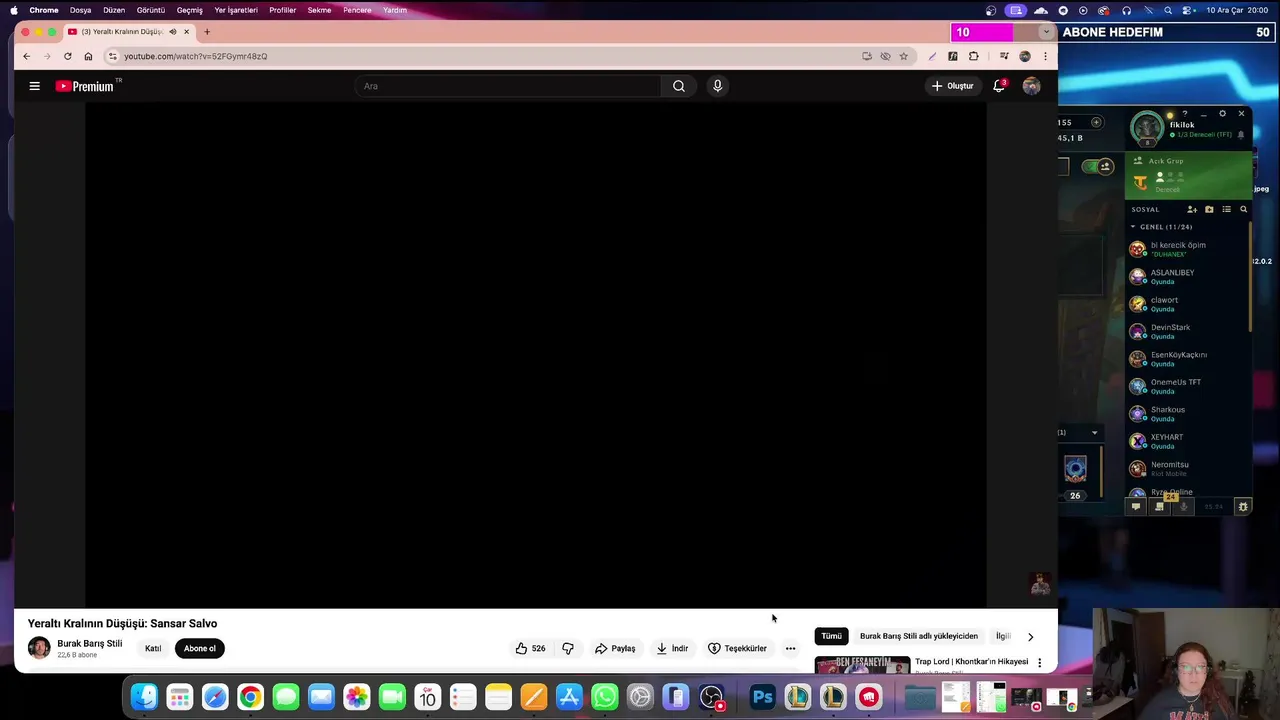
Task: Open media controls icon in Chrome toolbar
Action: point(1004,56)
